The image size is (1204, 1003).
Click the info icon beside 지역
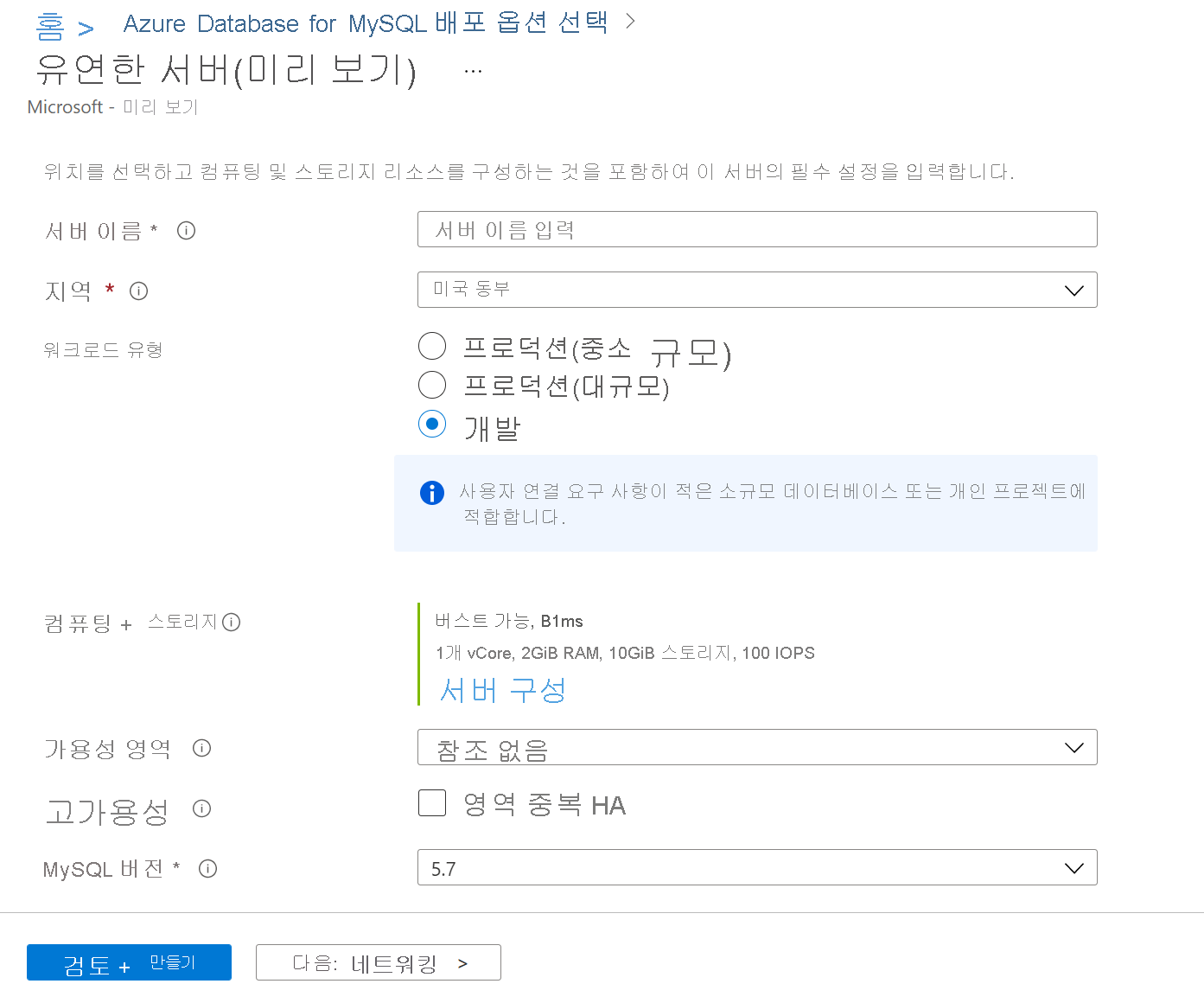[138, 291]
